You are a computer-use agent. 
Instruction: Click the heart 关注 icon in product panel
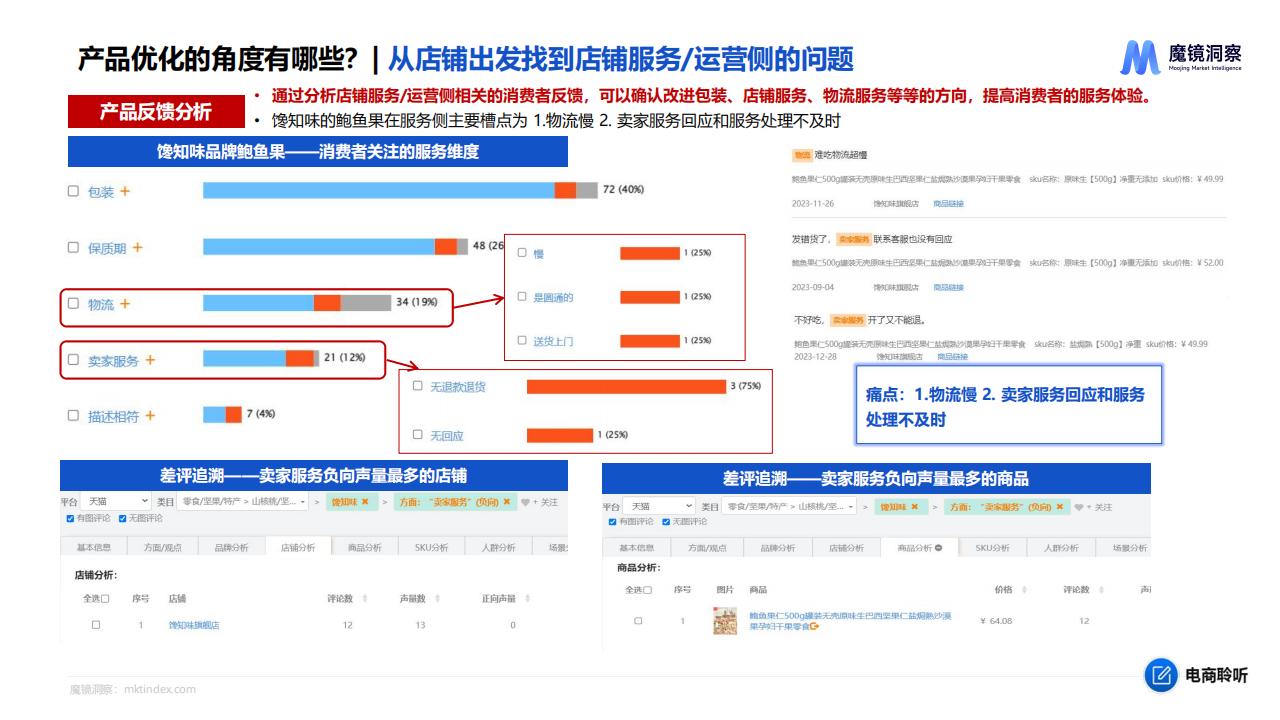[1079, 507]
